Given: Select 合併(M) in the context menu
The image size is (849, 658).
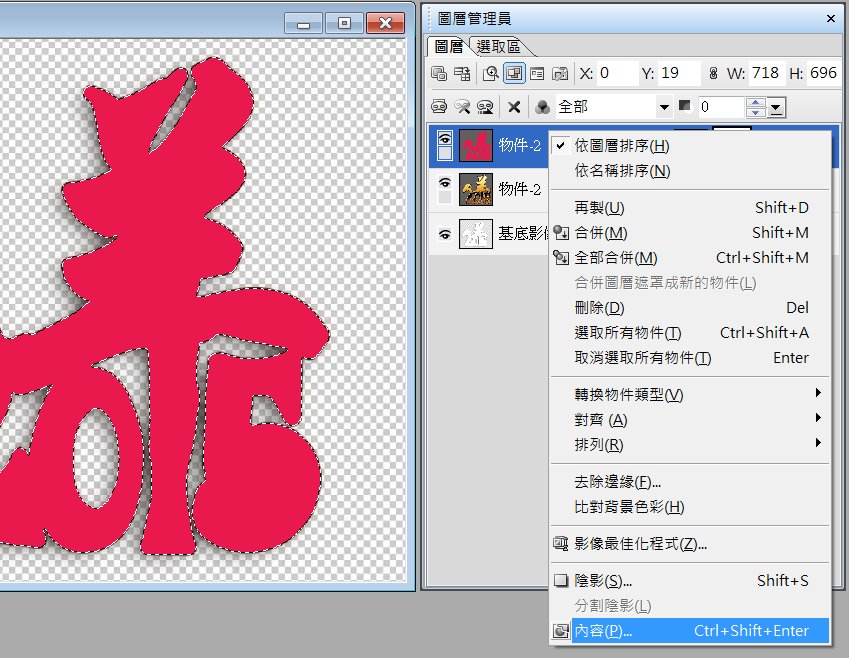Looking at the screenshot, I should click(x=690, y=233).
